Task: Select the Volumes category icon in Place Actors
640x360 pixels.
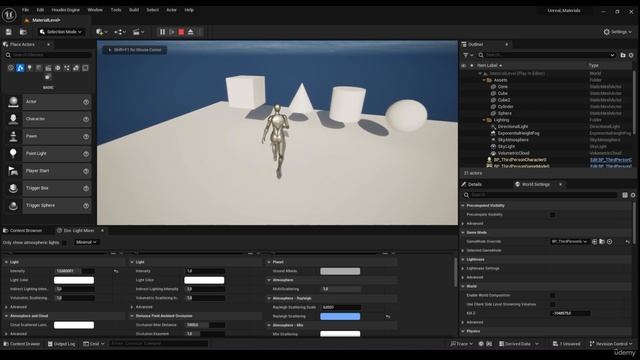Action: click(76, 68)
